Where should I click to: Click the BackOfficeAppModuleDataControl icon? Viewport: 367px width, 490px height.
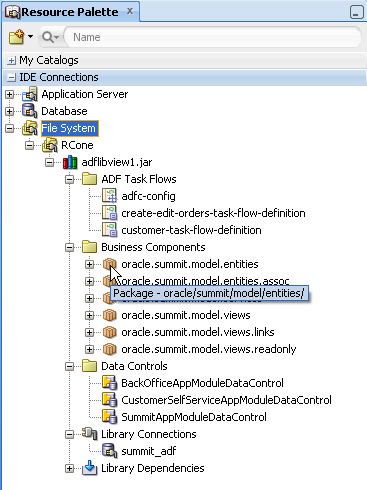pos(109,383)
